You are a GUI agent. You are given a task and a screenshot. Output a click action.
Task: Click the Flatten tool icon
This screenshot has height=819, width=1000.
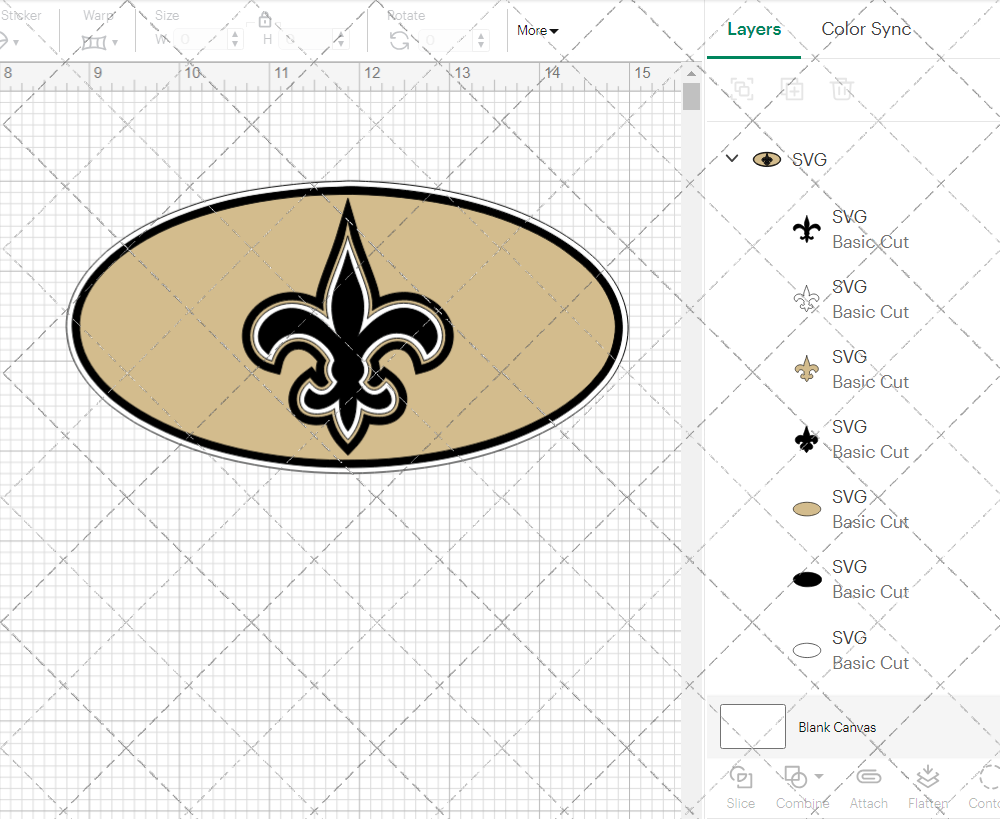(x=927, y=778)
